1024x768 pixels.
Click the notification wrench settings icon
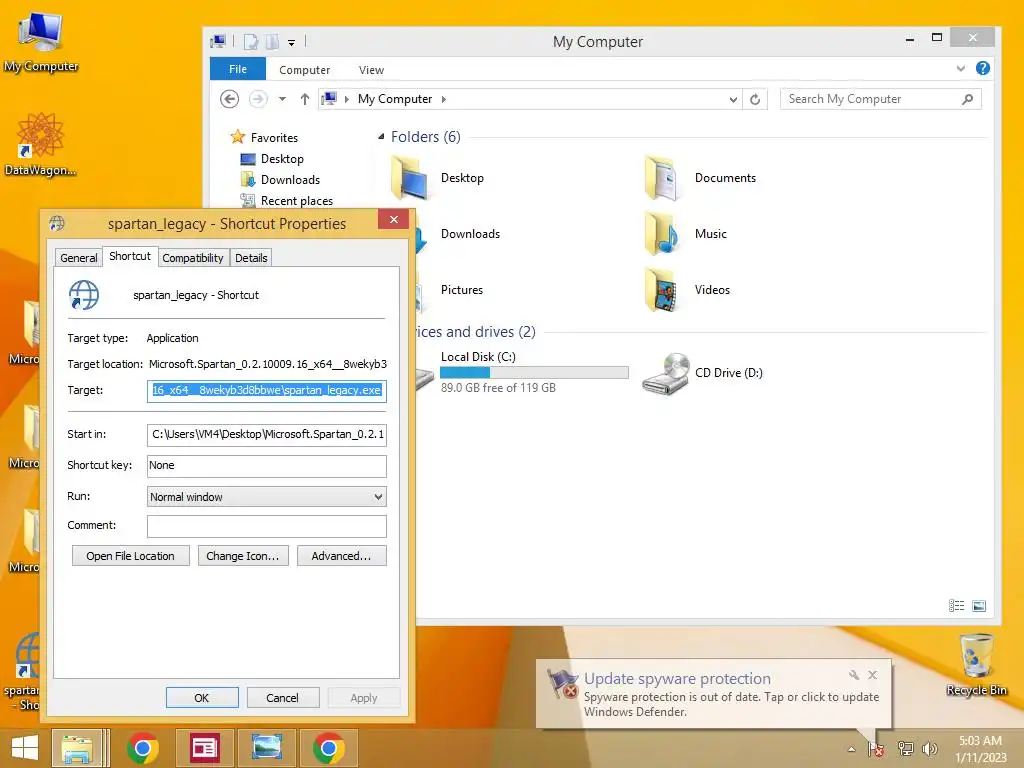[854, 675]
